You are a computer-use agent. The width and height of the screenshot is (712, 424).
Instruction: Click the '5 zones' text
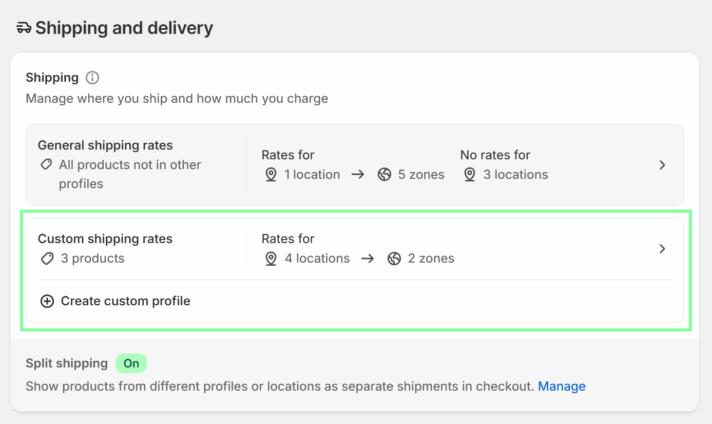(421, 174)
